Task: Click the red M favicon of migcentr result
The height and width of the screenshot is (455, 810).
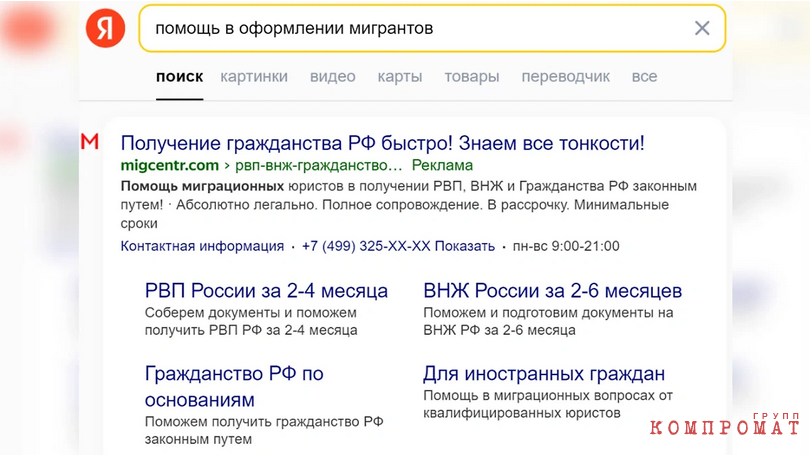Action: (x=89, y=141)
